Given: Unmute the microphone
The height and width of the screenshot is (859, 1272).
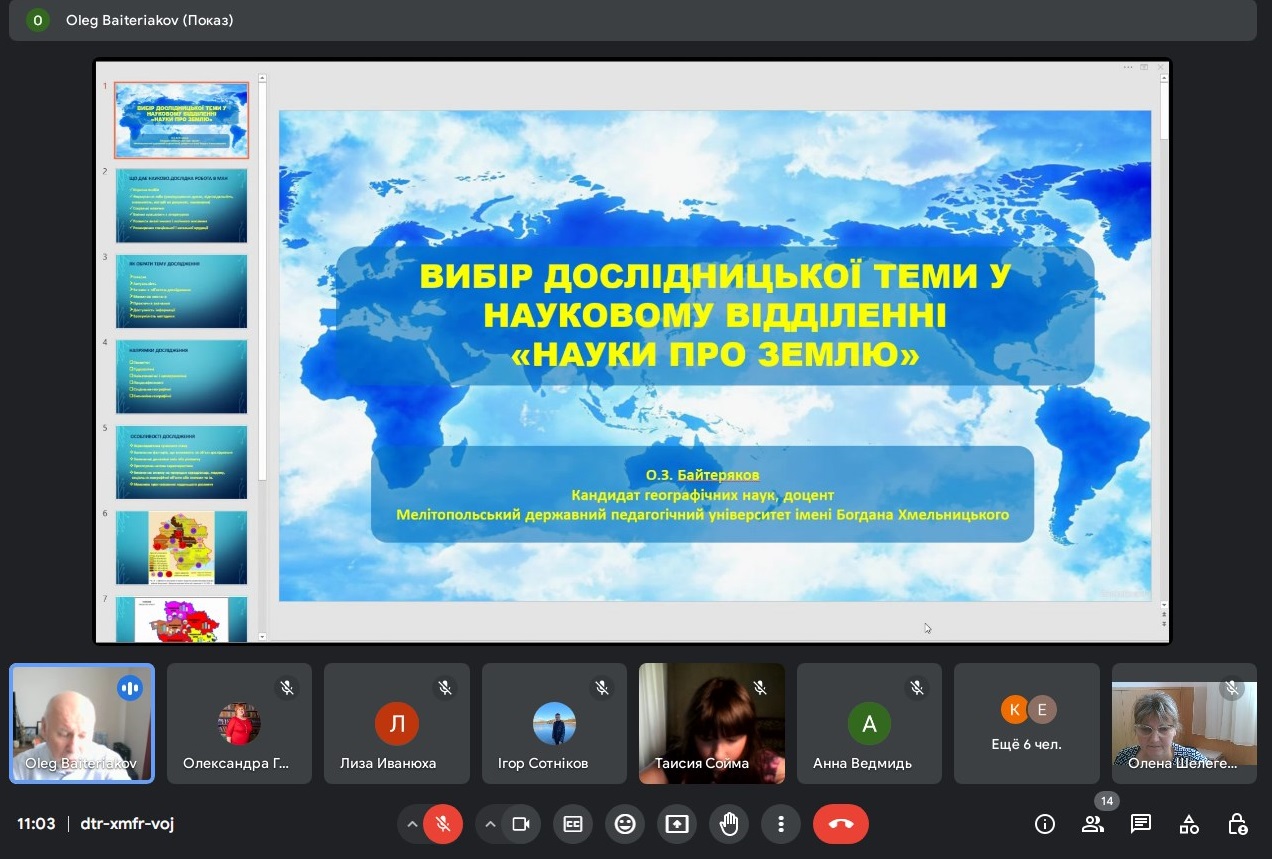Looking at the screenshot, I should 443,824.
